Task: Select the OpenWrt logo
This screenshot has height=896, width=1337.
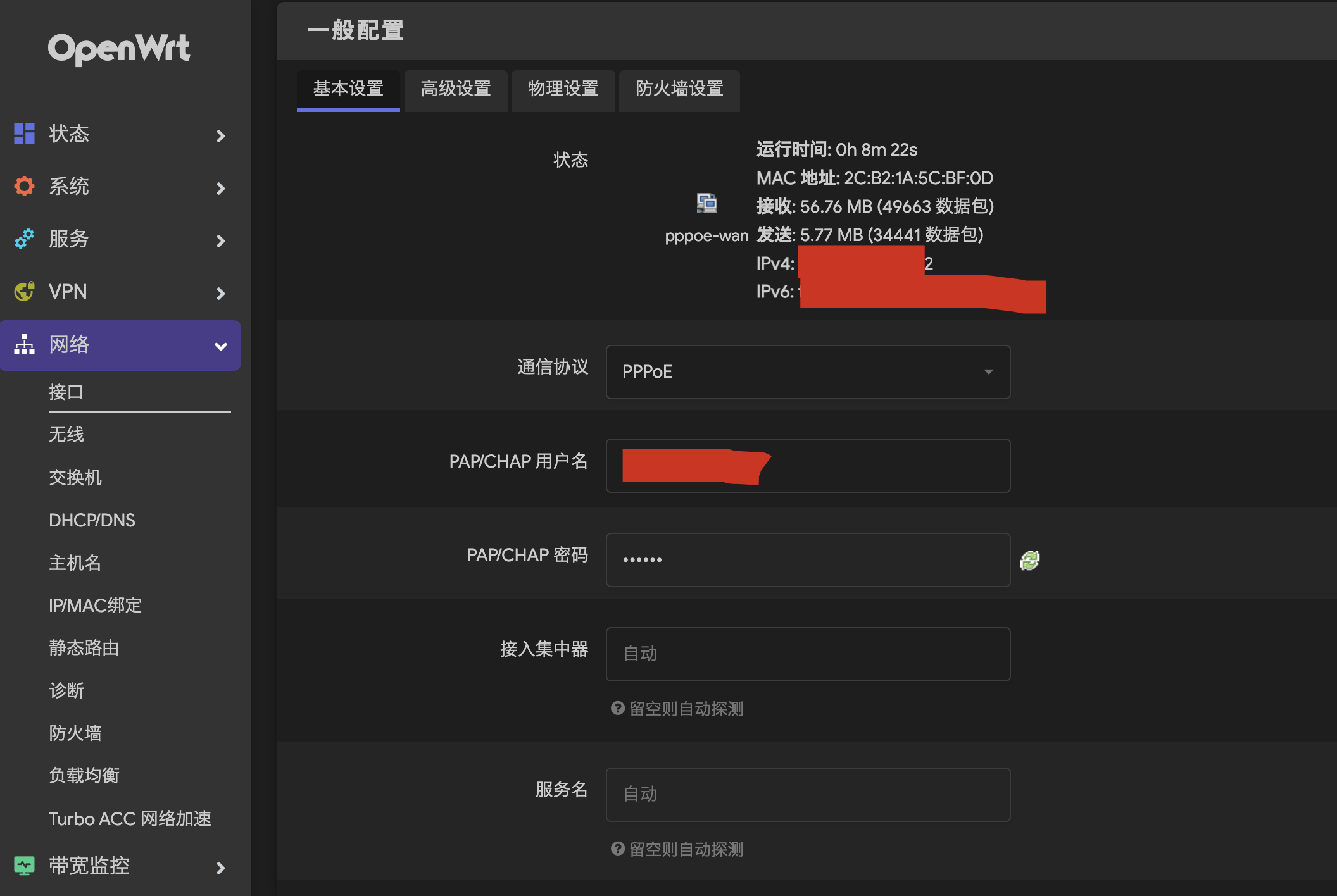Action: pyautogui.click(x=120, y=47)
